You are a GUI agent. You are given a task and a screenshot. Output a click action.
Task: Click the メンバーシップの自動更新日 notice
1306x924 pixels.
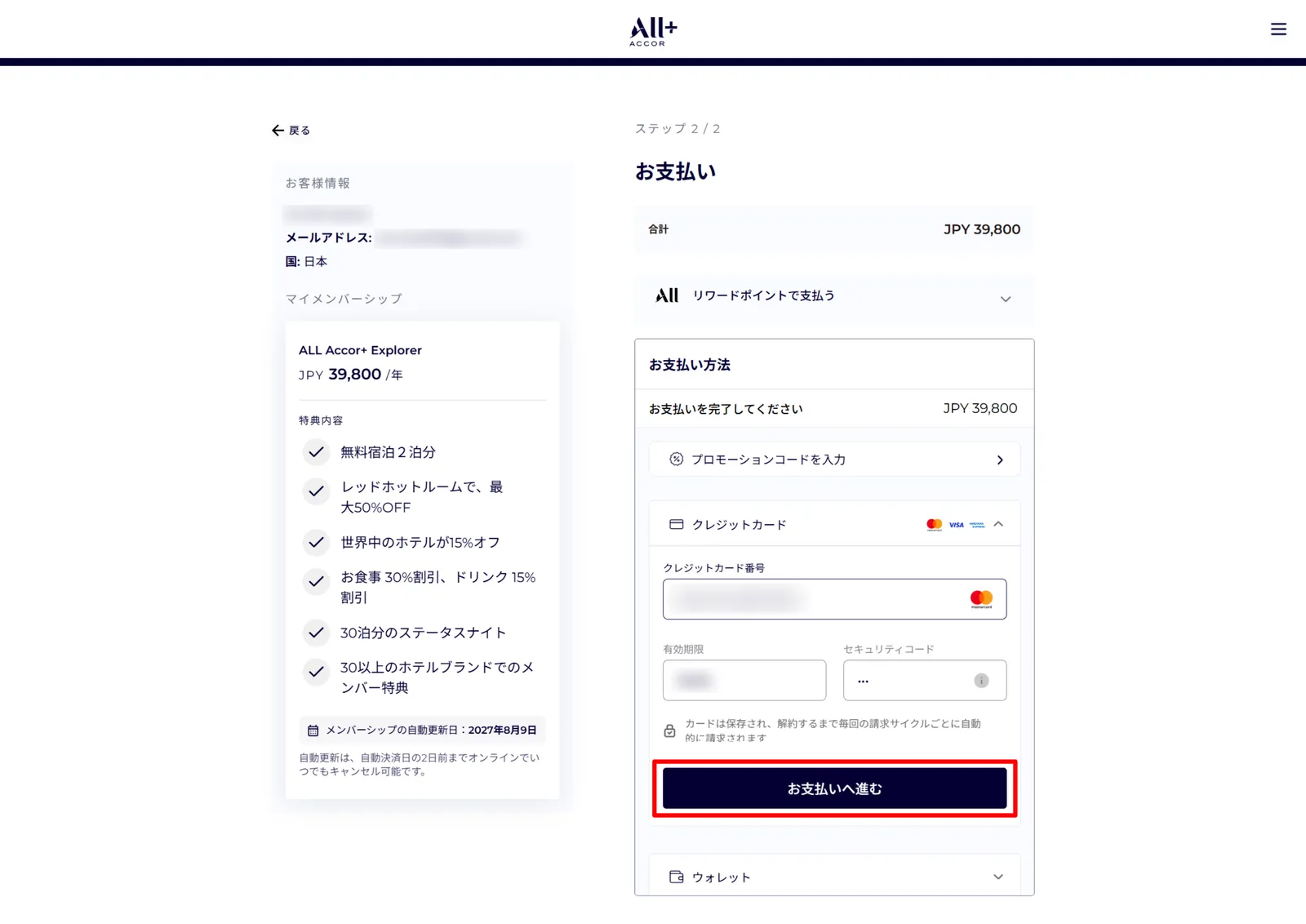422,731
